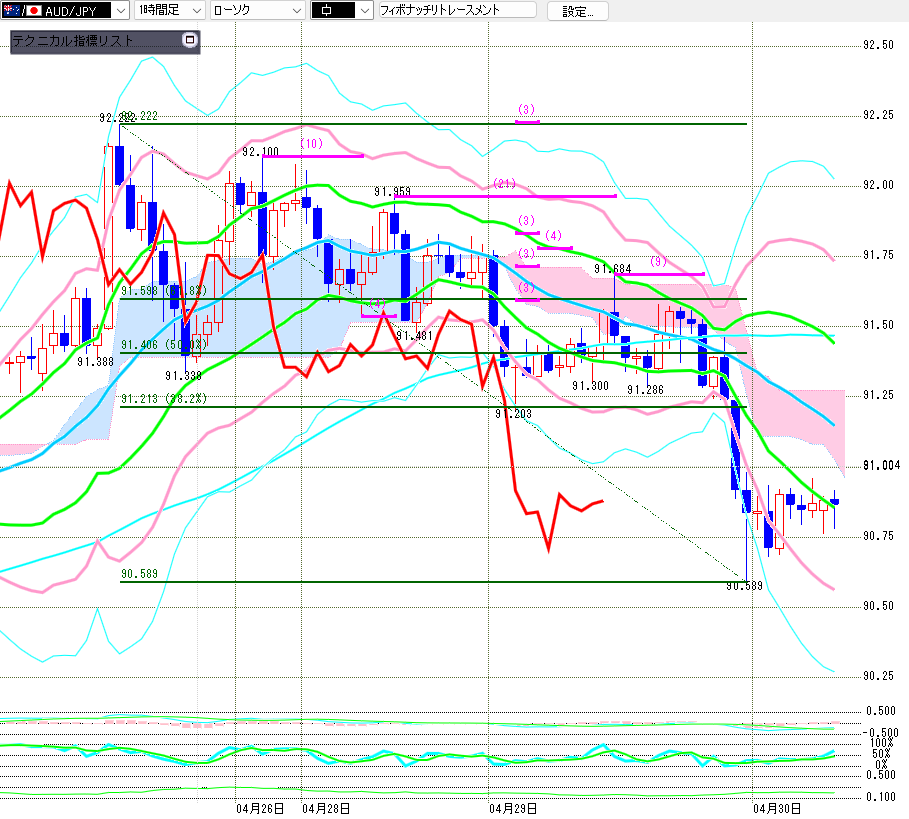Click the 91.004 current price axis label

pyautogui.click(x=882, y=465)
